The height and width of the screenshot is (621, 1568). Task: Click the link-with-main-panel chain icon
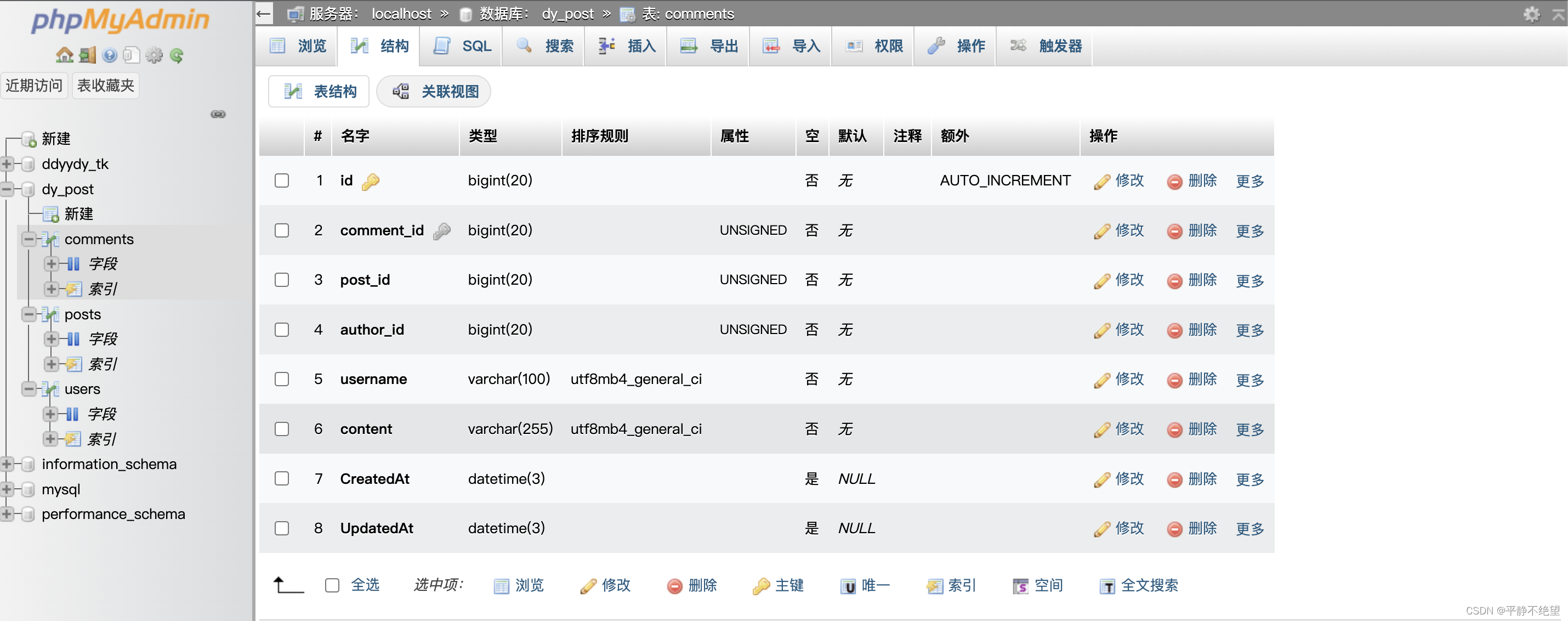(x=218, y=114)
